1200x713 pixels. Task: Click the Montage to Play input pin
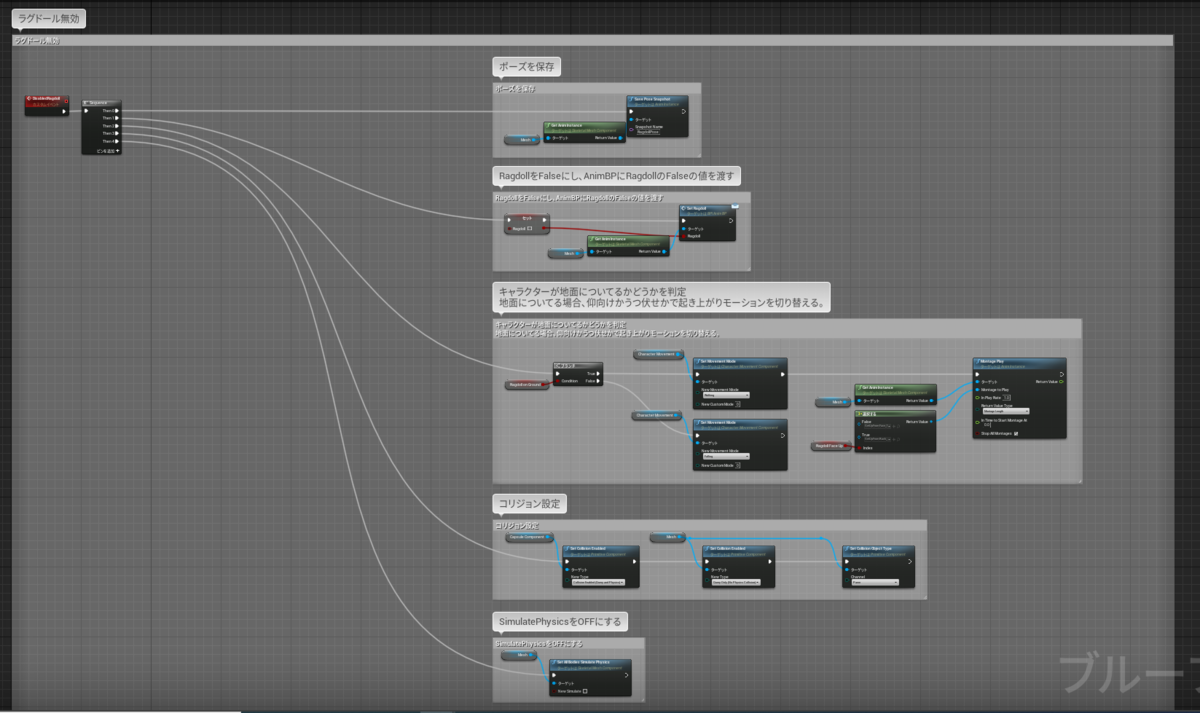[x=977, y=390]
